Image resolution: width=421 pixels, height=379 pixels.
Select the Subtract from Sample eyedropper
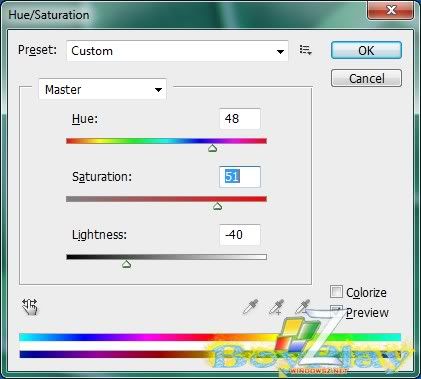click(303, 307)
